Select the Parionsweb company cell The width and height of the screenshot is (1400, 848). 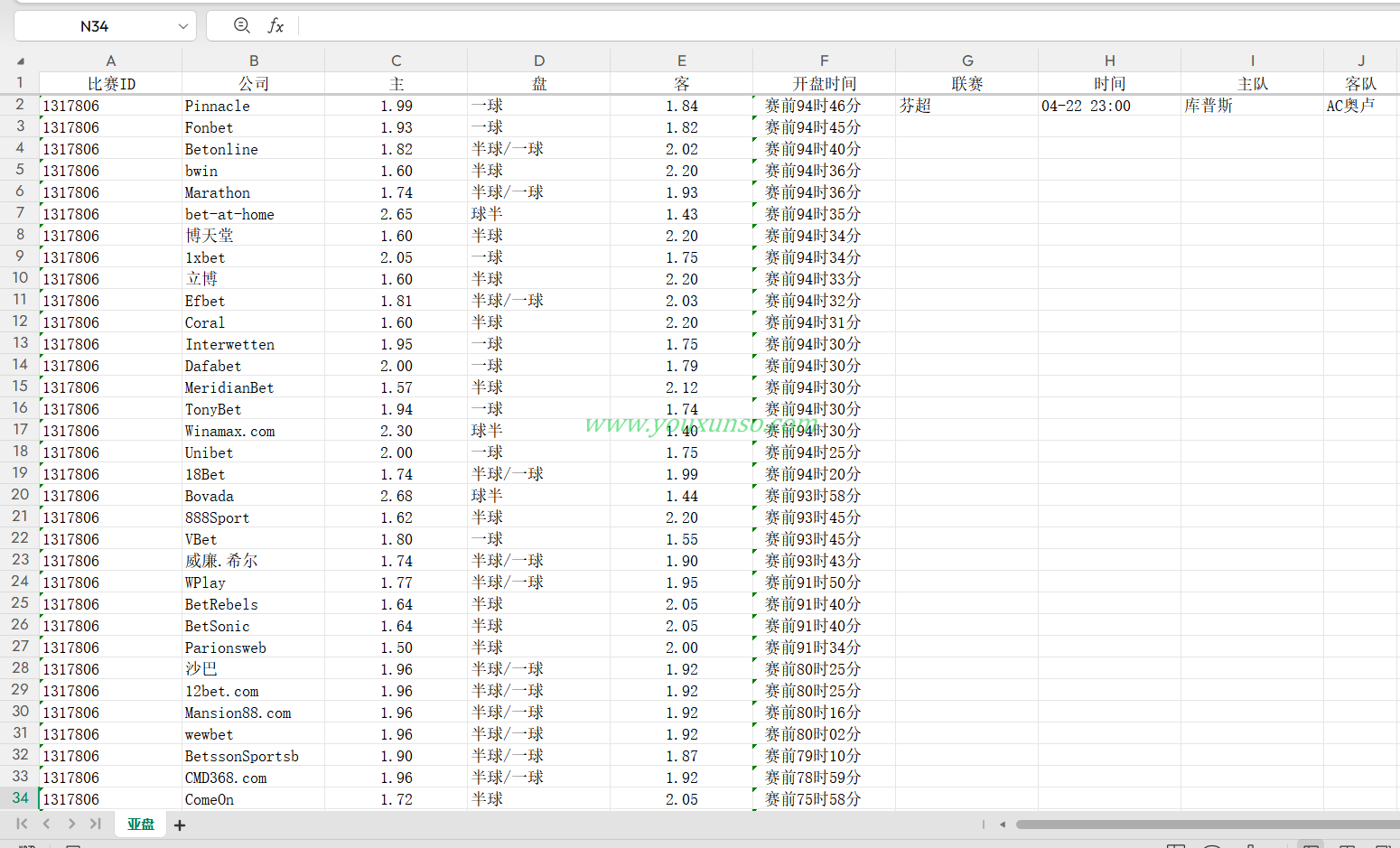tap(254, 648)
